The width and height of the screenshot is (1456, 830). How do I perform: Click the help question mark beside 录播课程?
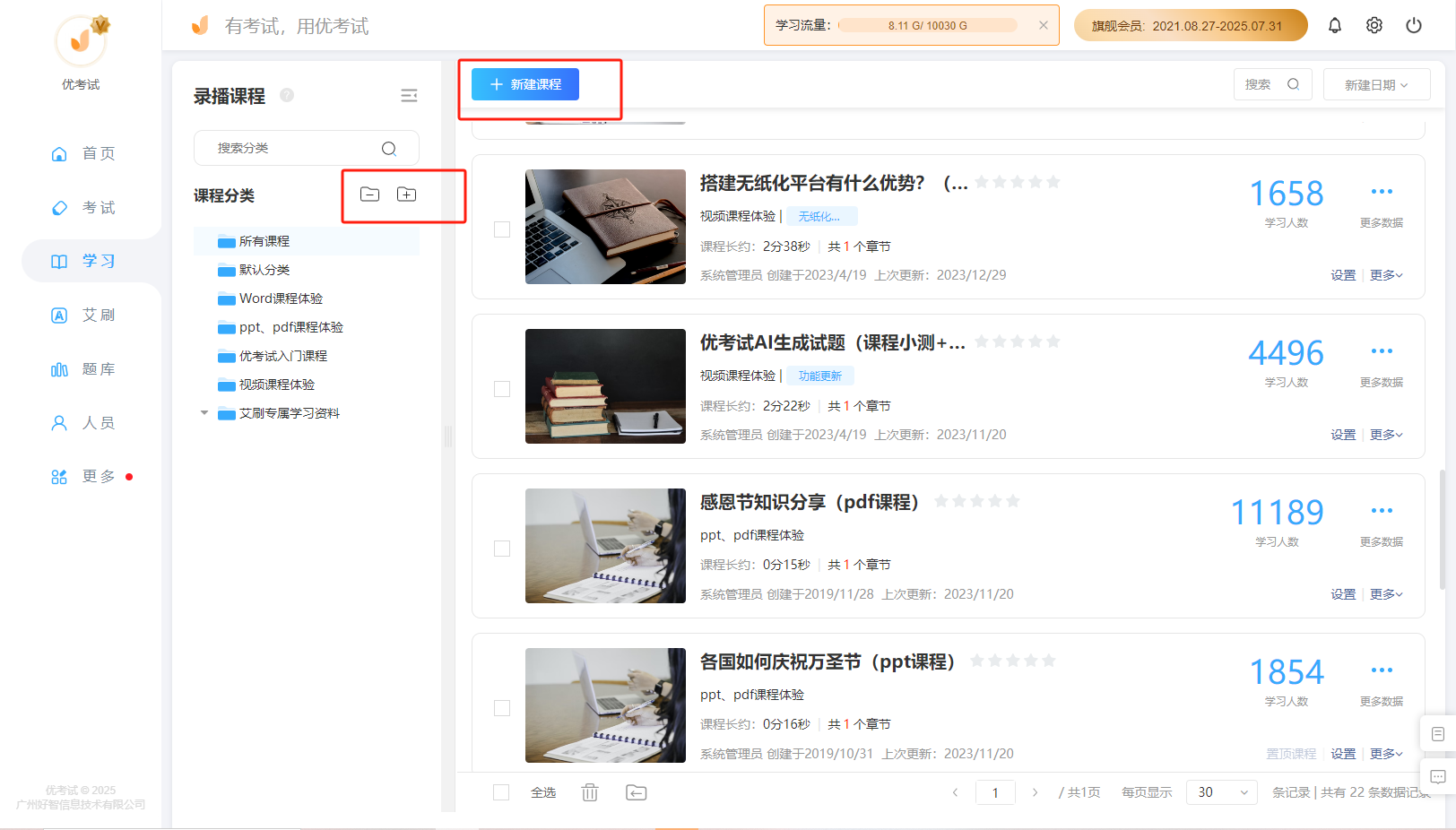click(x=287, y=95)
